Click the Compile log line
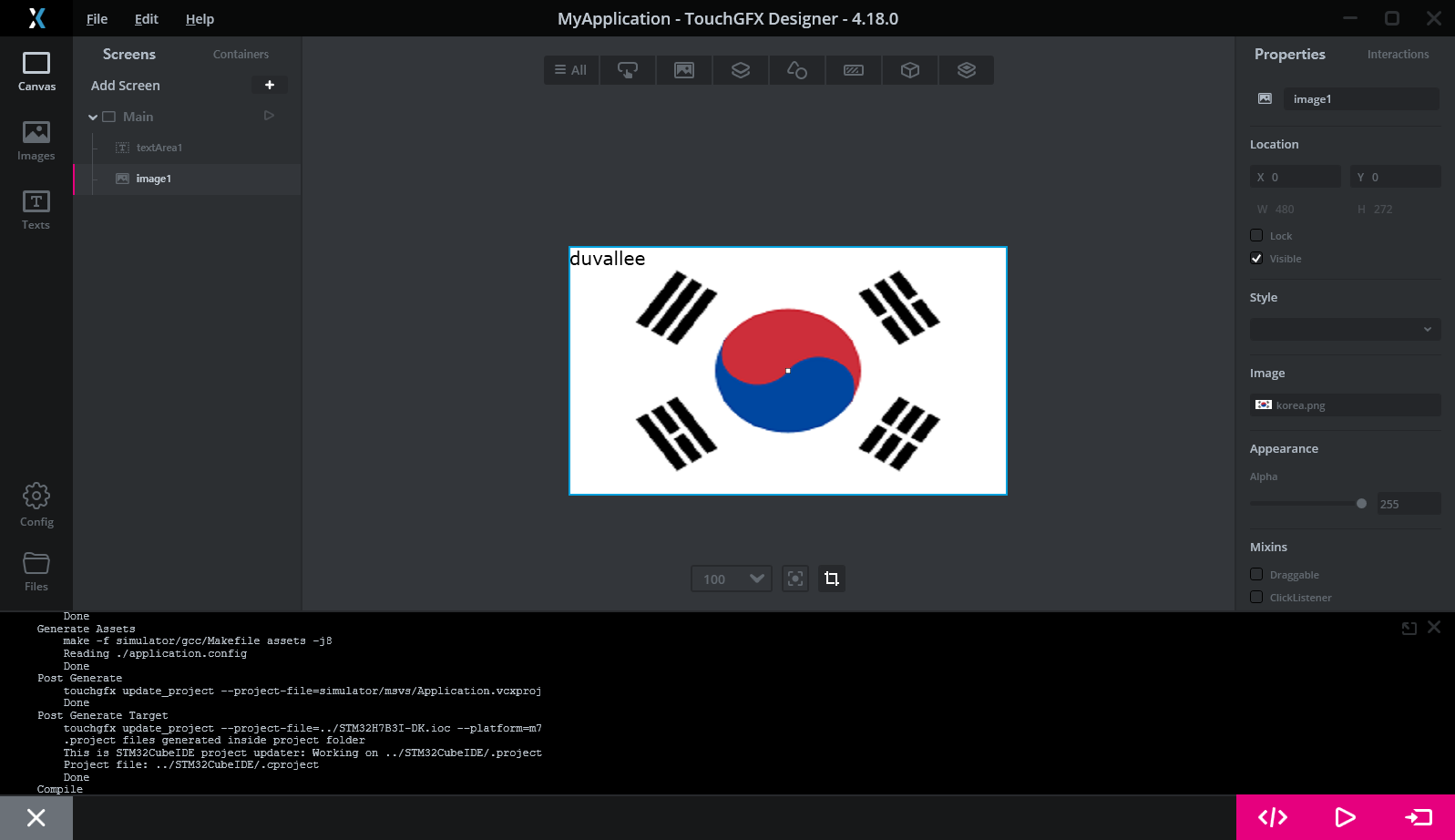This screenshot has width=1455, height=840. tap(60, 789)
